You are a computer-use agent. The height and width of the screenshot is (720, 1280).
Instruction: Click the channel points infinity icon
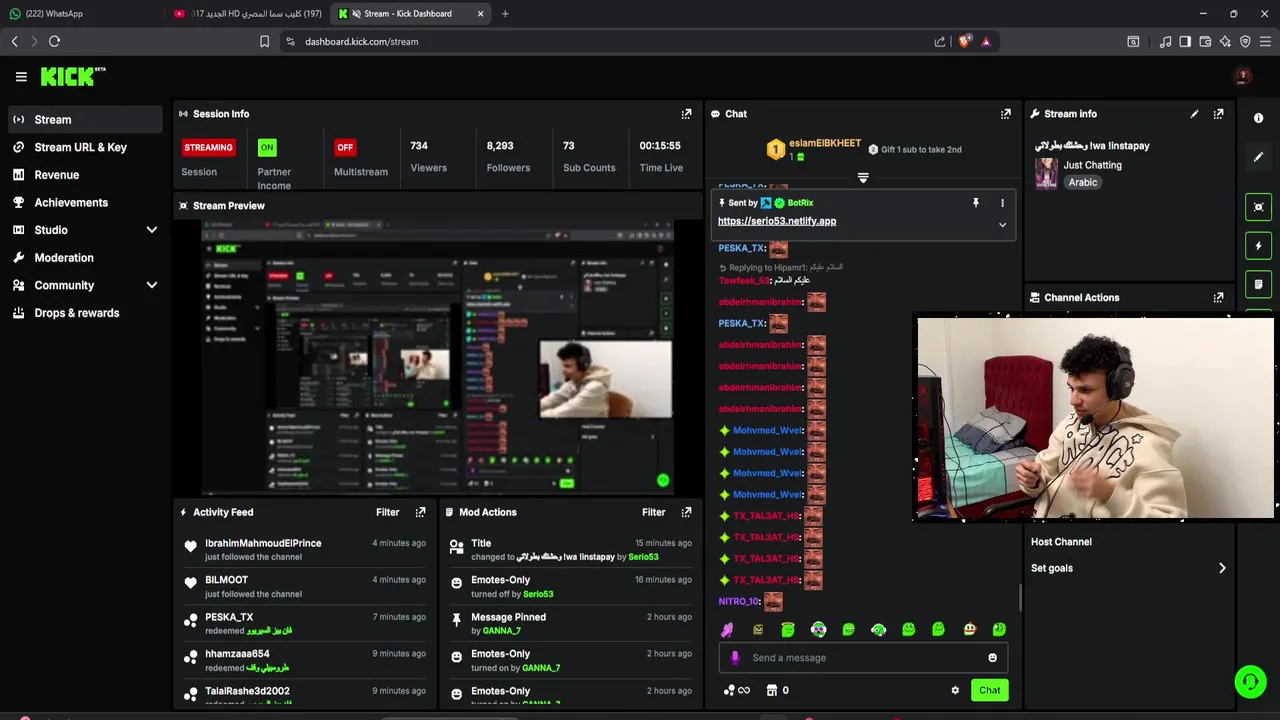[x=736, y=690]
